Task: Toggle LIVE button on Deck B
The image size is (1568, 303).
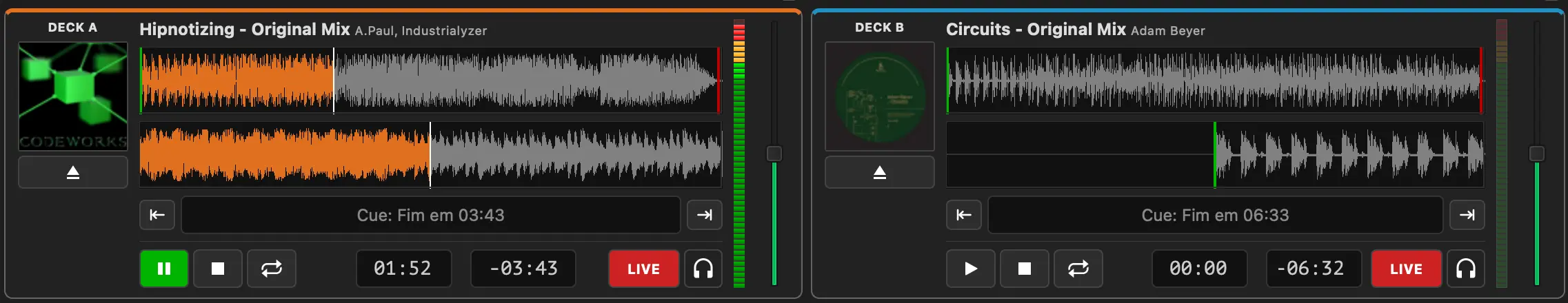Action: tap(1407, 269)
